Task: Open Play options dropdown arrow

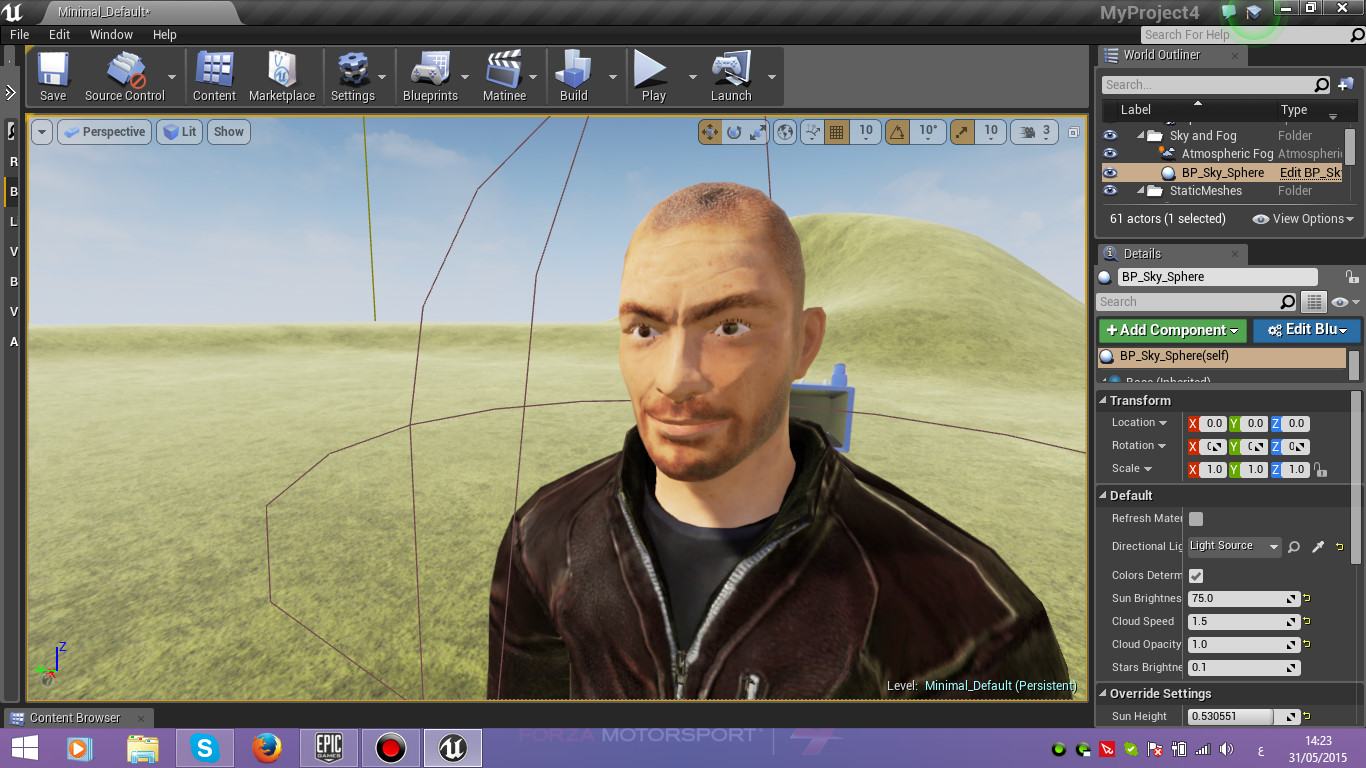Action: pos(692,77)
